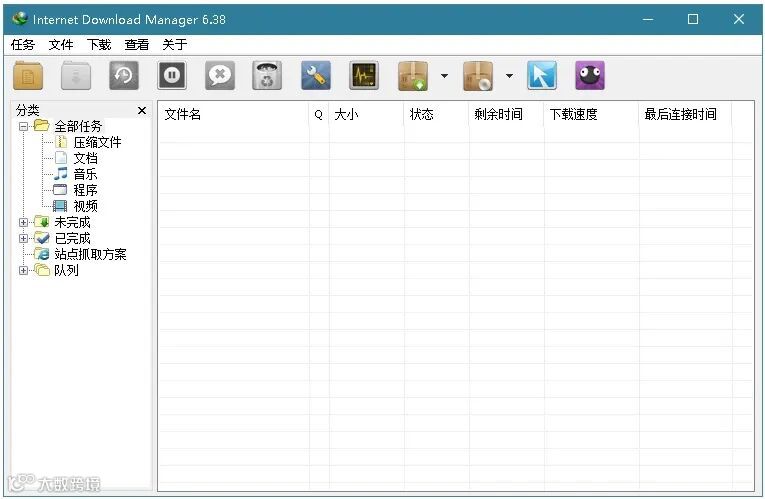Open options via wrench tools icon
This screenshot has height=499, width=765.
coord(316,76)
